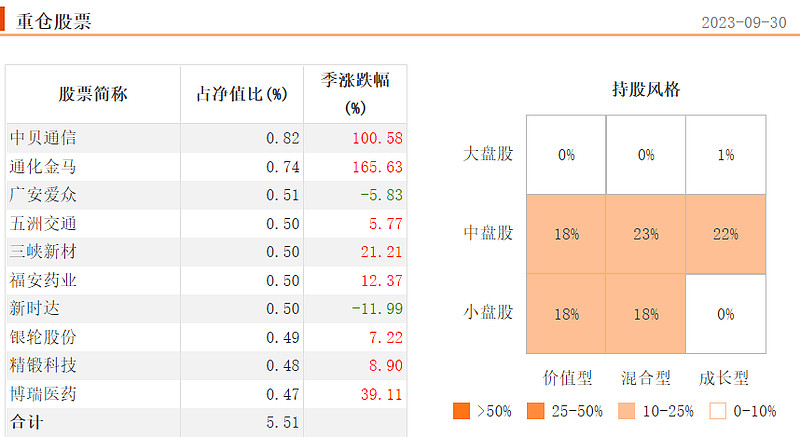Click the 0-10% legend swatch
Screen dimensions: 800x437
click(717, 410)
